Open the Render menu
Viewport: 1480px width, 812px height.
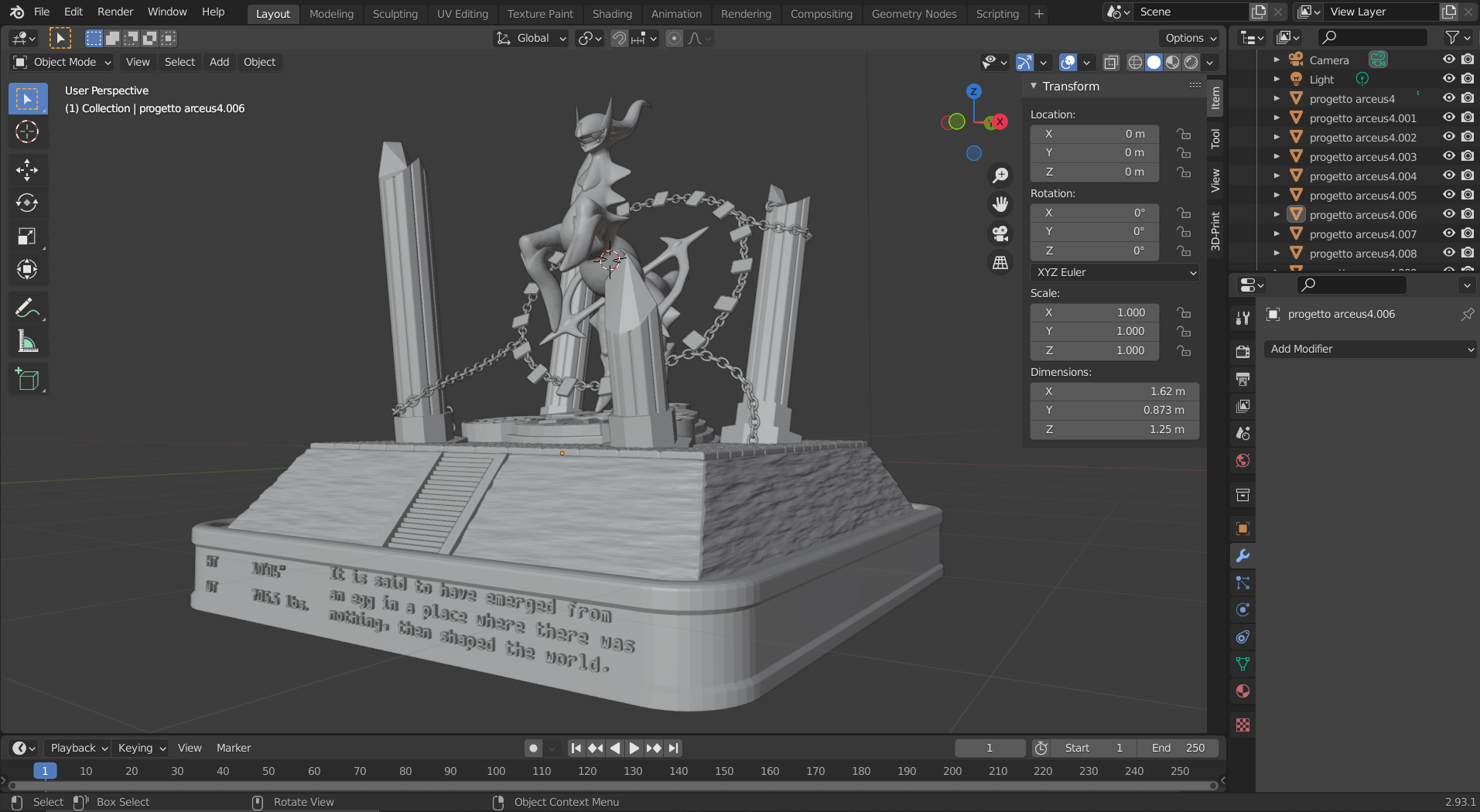click(115, 11)
